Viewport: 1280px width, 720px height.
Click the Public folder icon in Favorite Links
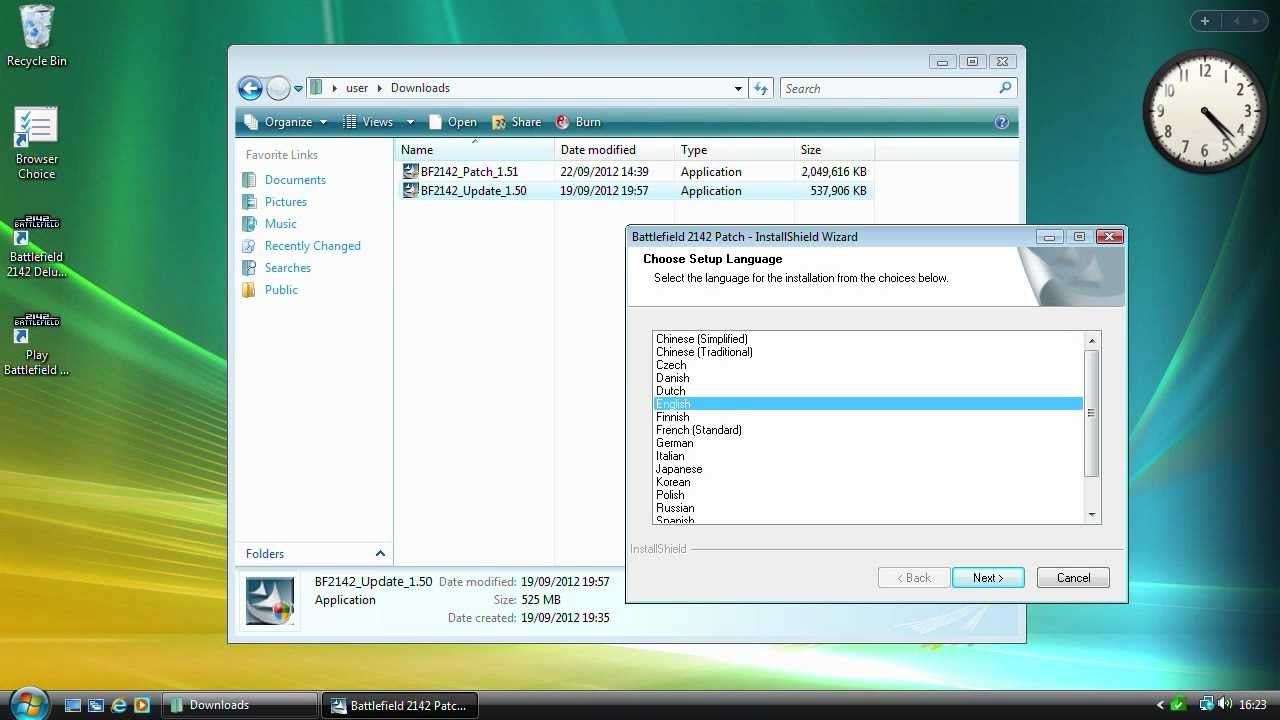(249, 290)
